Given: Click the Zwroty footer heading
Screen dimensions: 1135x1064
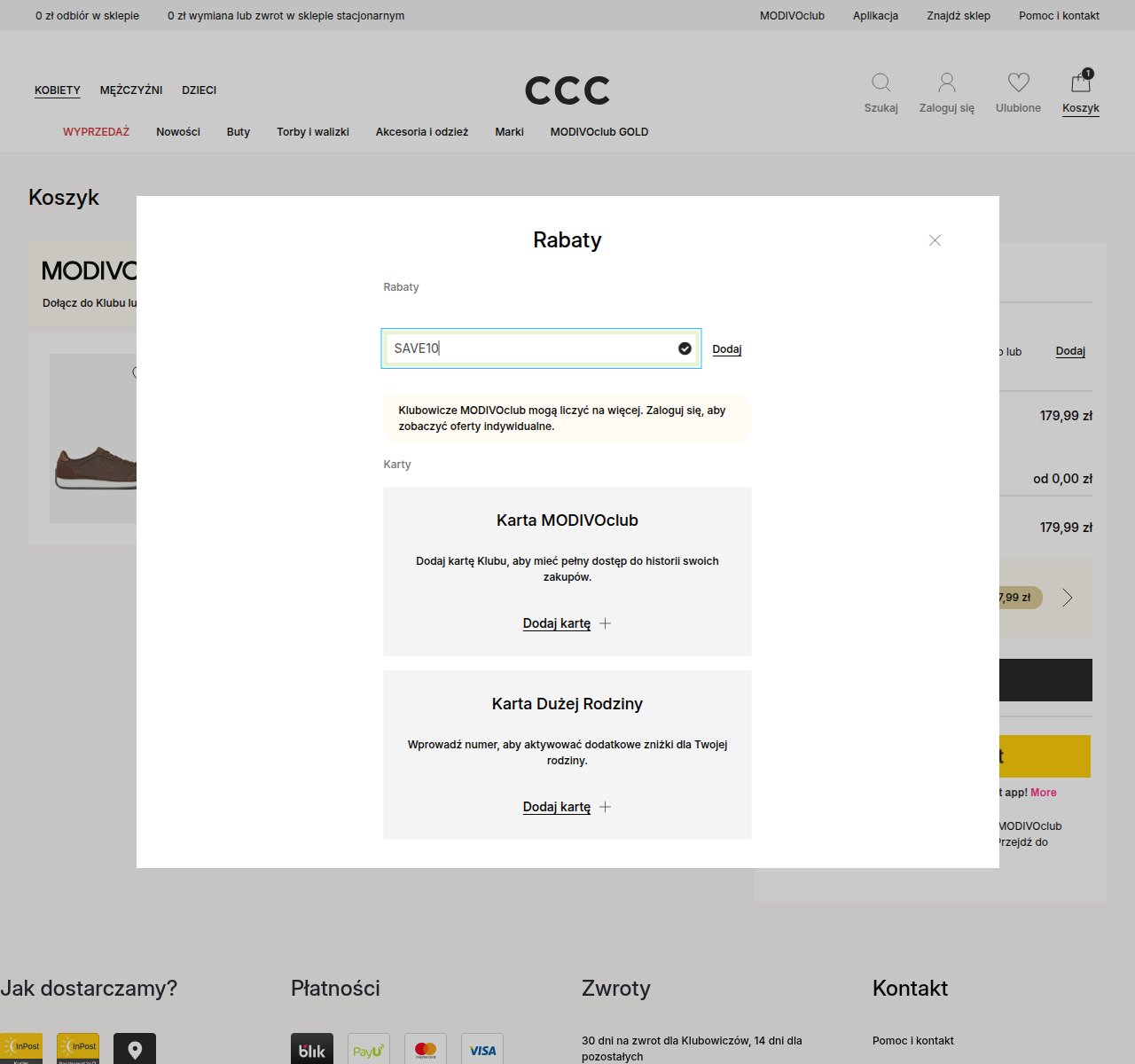Looking at the screenshot, I should pyautogui.click(x=616, y=989).
